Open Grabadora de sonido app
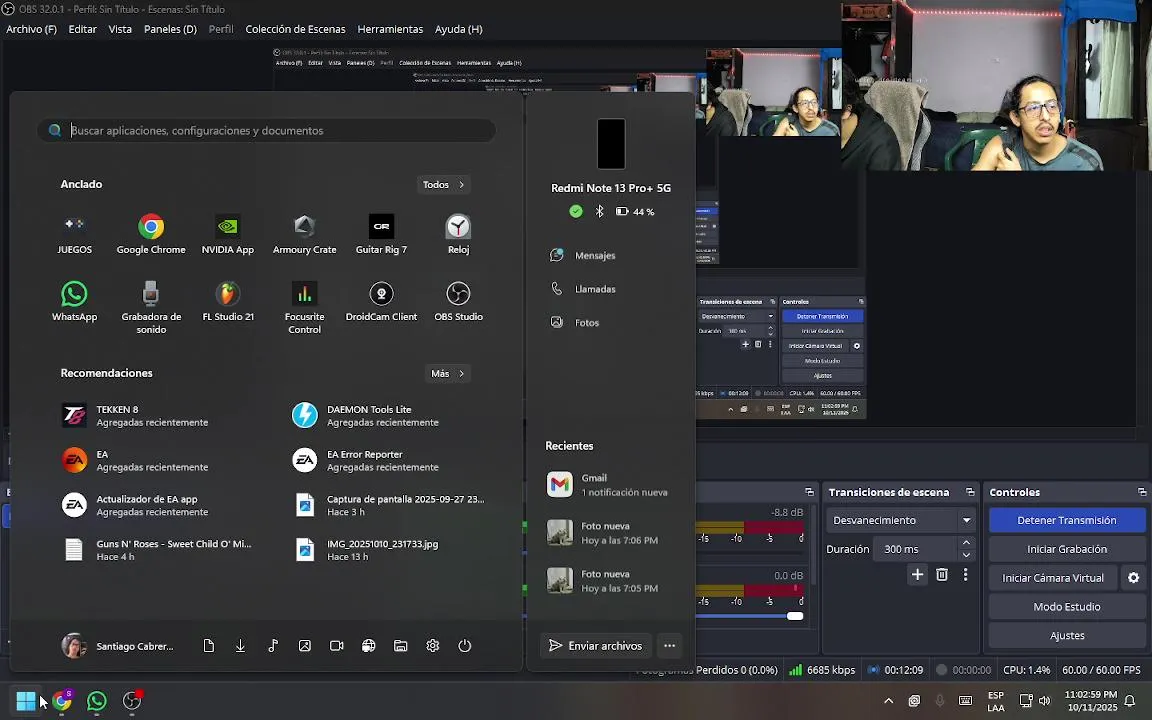This screenshot has width=1152, height=720. (151, 308)
